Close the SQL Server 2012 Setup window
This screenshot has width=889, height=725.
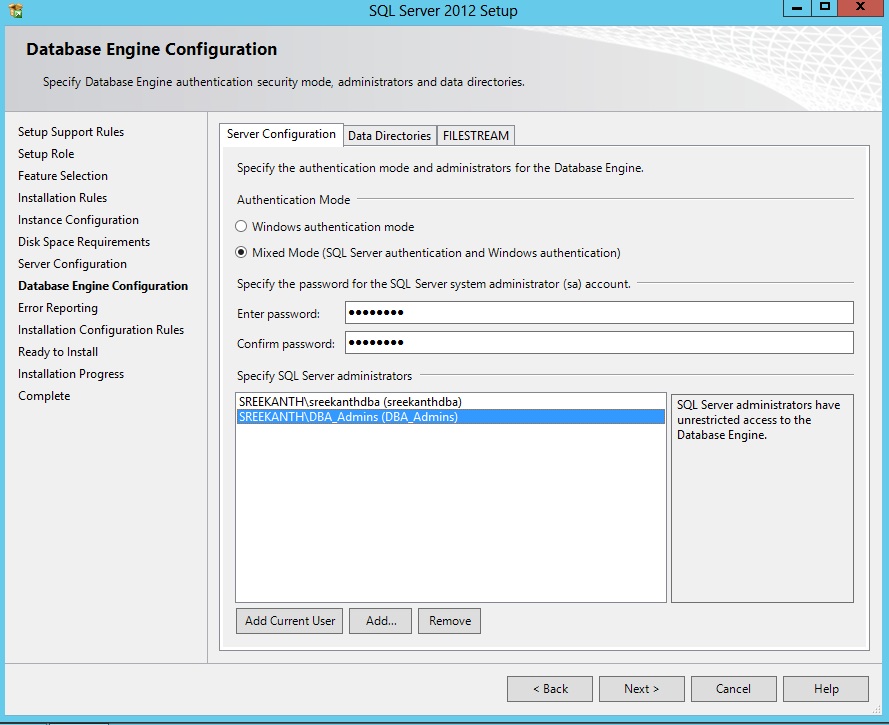point(860,8)
